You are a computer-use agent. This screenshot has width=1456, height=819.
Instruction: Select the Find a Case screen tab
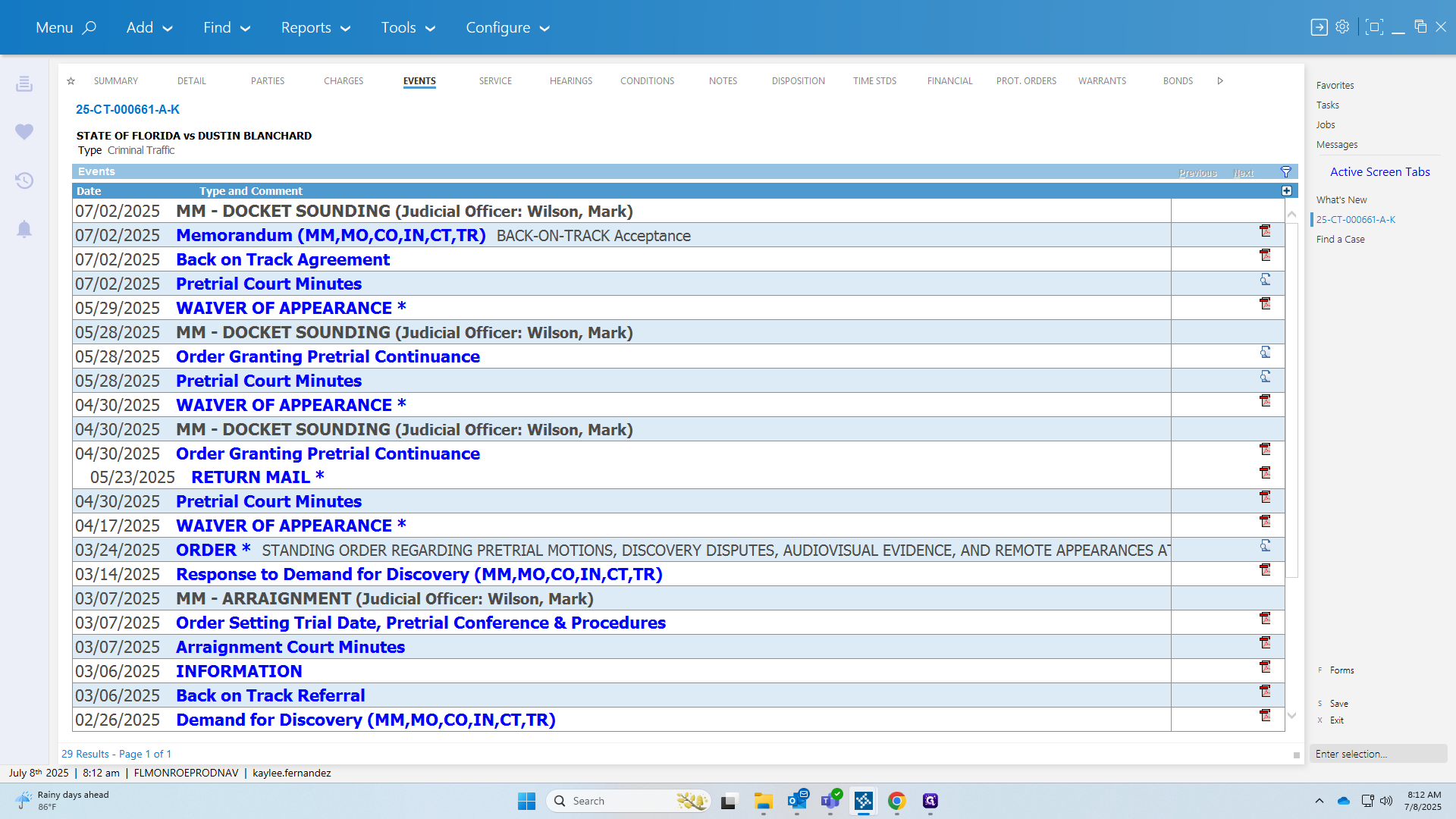tap(1340, 240)
